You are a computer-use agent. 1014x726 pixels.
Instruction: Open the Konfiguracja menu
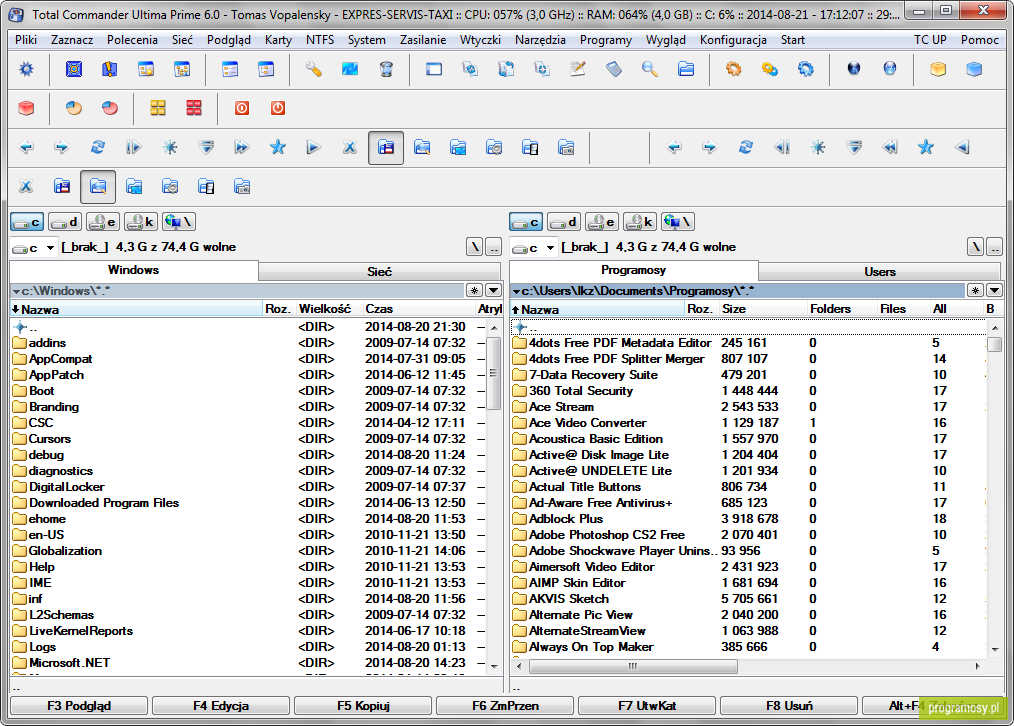point(733,39)
